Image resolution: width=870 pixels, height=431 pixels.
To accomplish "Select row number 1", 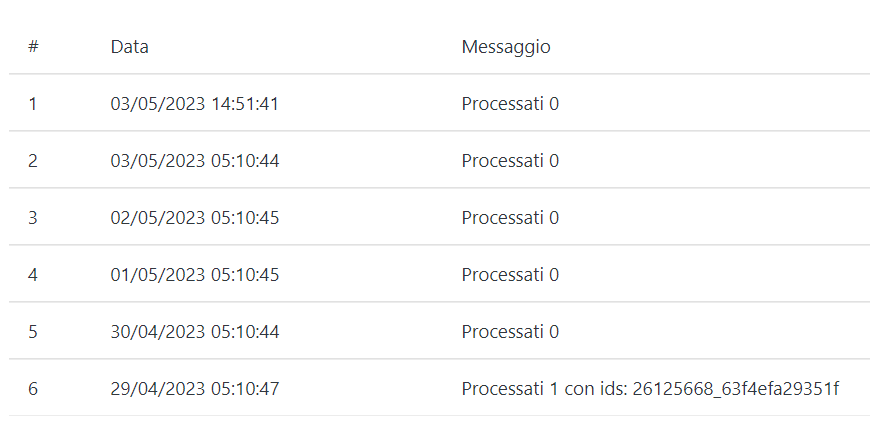I will tap(33, 103).
